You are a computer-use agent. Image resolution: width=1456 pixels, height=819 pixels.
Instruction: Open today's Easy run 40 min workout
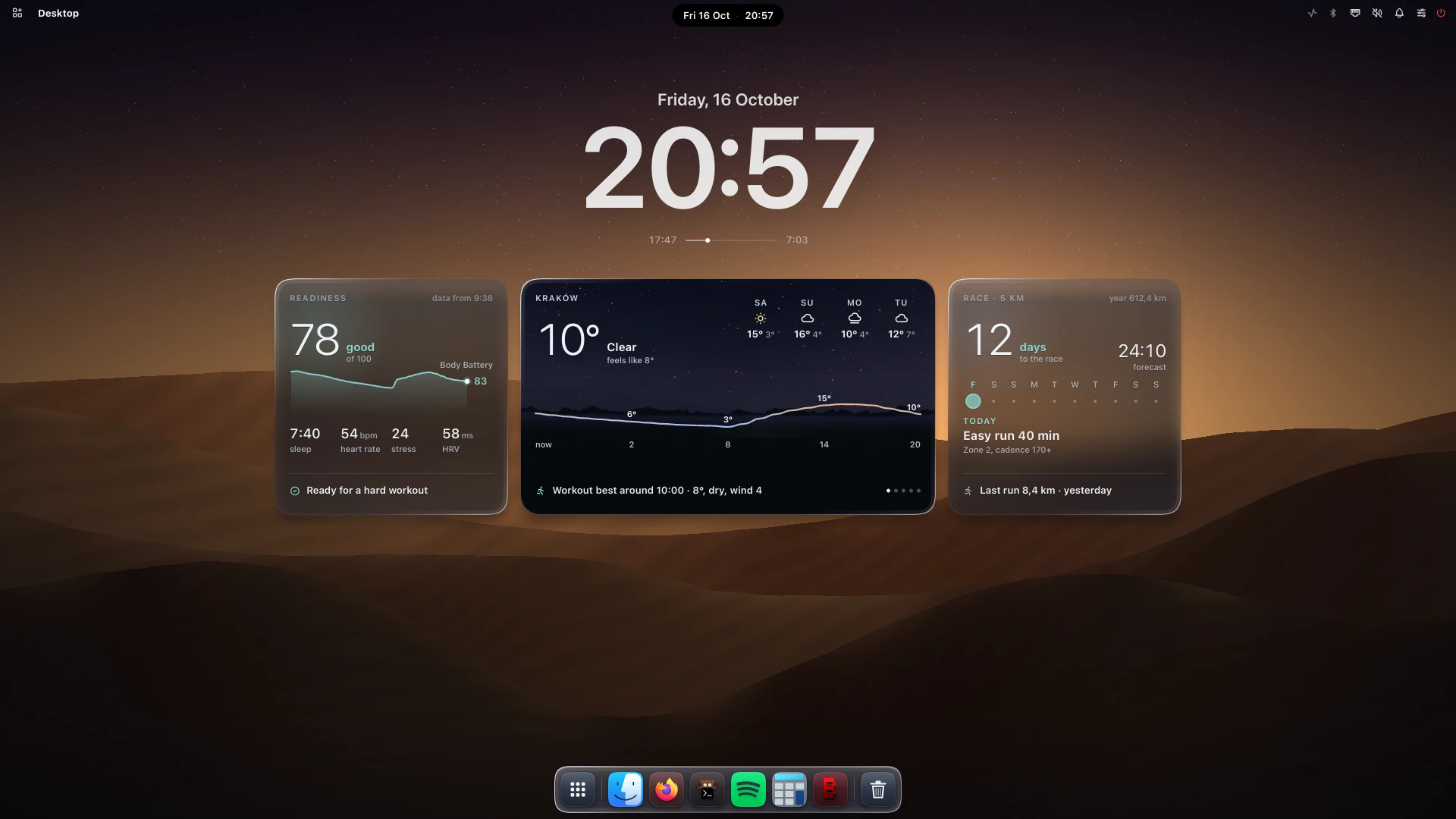tap(1012, 436)
